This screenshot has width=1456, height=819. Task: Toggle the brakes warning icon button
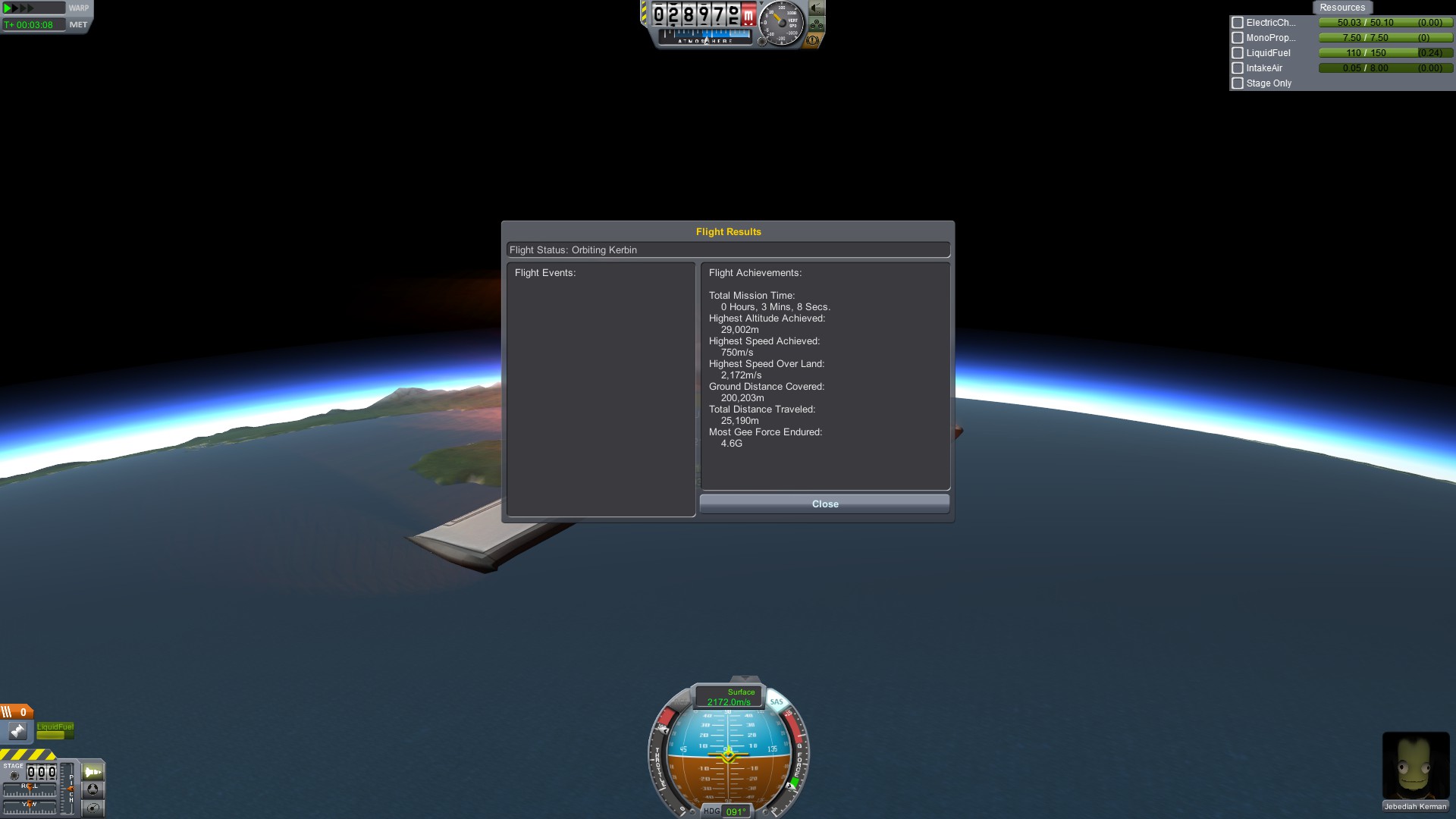point(812,41)
